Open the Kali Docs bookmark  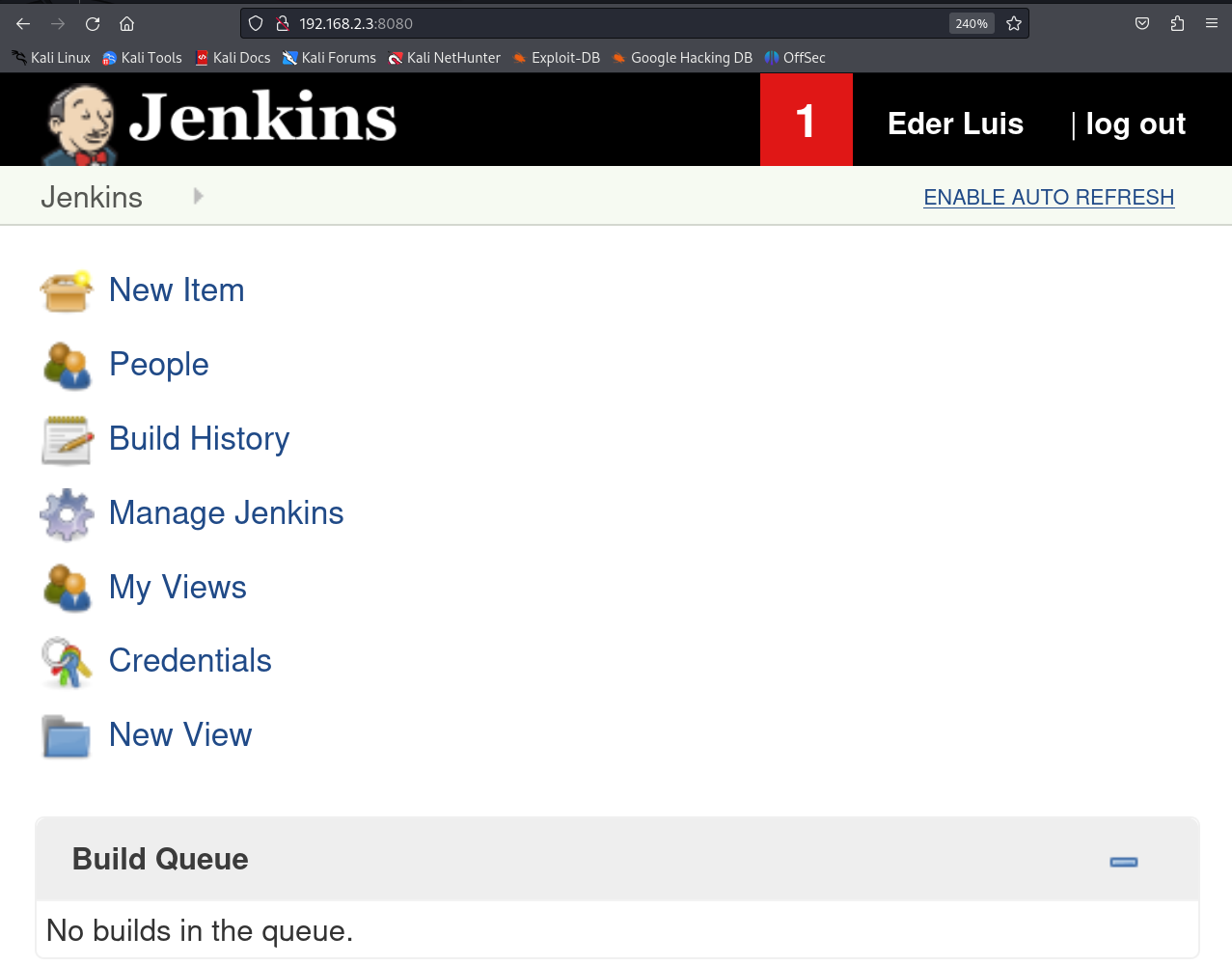[x=233, y=58]
